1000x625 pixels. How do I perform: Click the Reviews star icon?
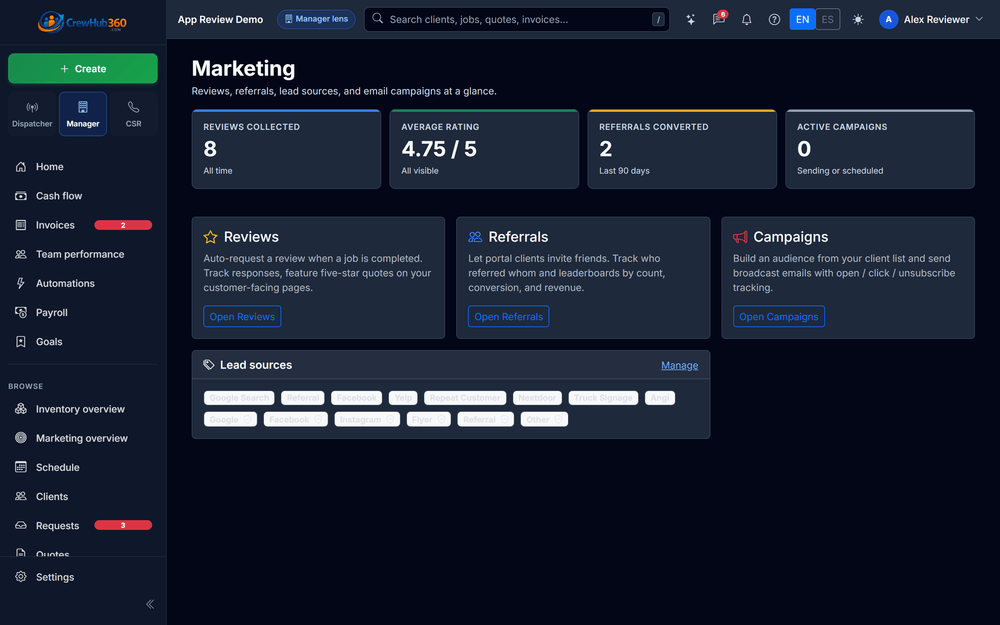pos(210,237)
